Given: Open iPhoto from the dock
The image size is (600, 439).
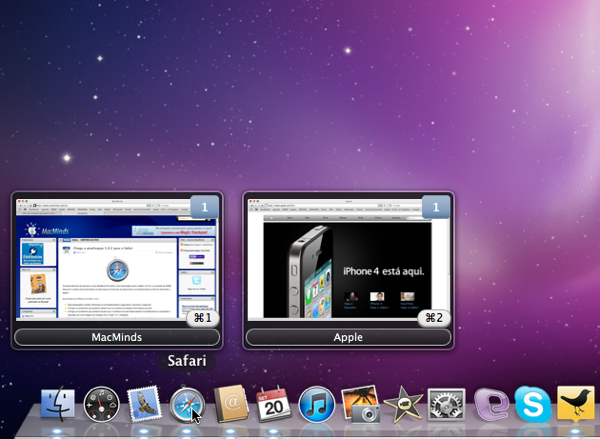Looking at the screenshot, I should (359, 406).
